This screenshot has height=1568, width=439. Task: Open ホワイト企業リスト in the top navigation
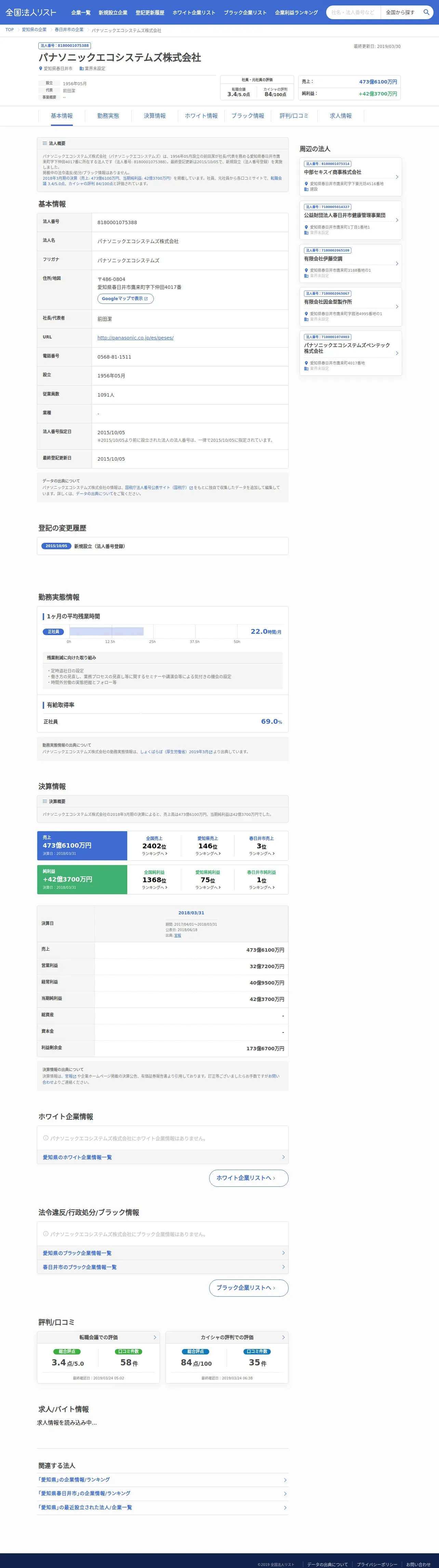click(x=194, y=13)
